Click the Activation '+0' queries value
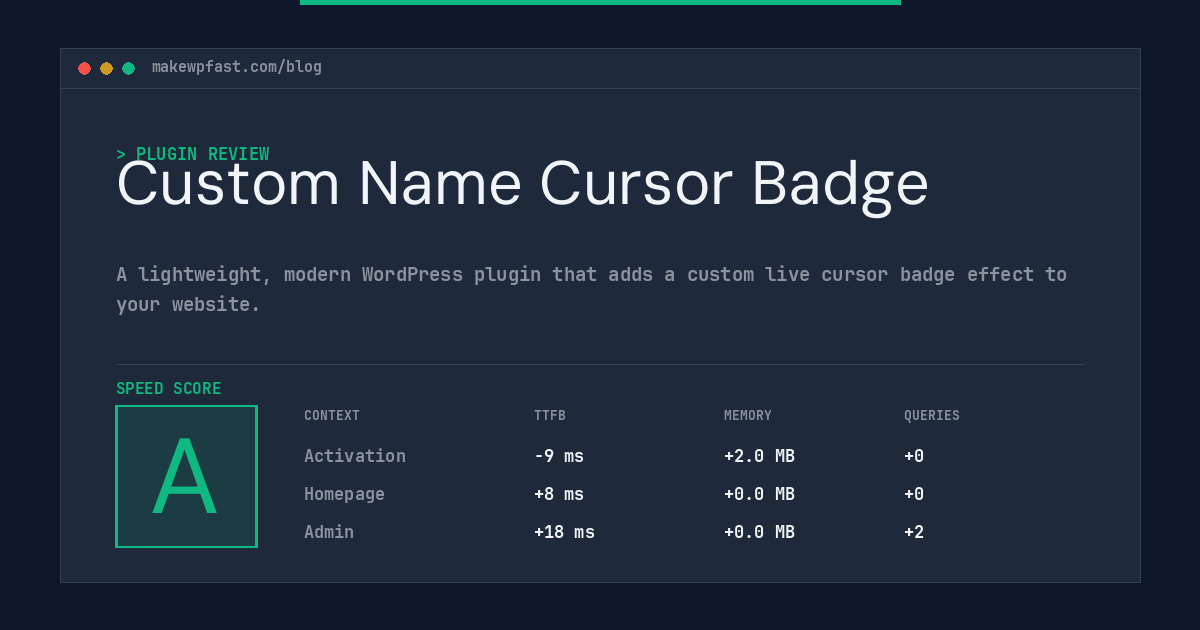 [x=914, y=456]
